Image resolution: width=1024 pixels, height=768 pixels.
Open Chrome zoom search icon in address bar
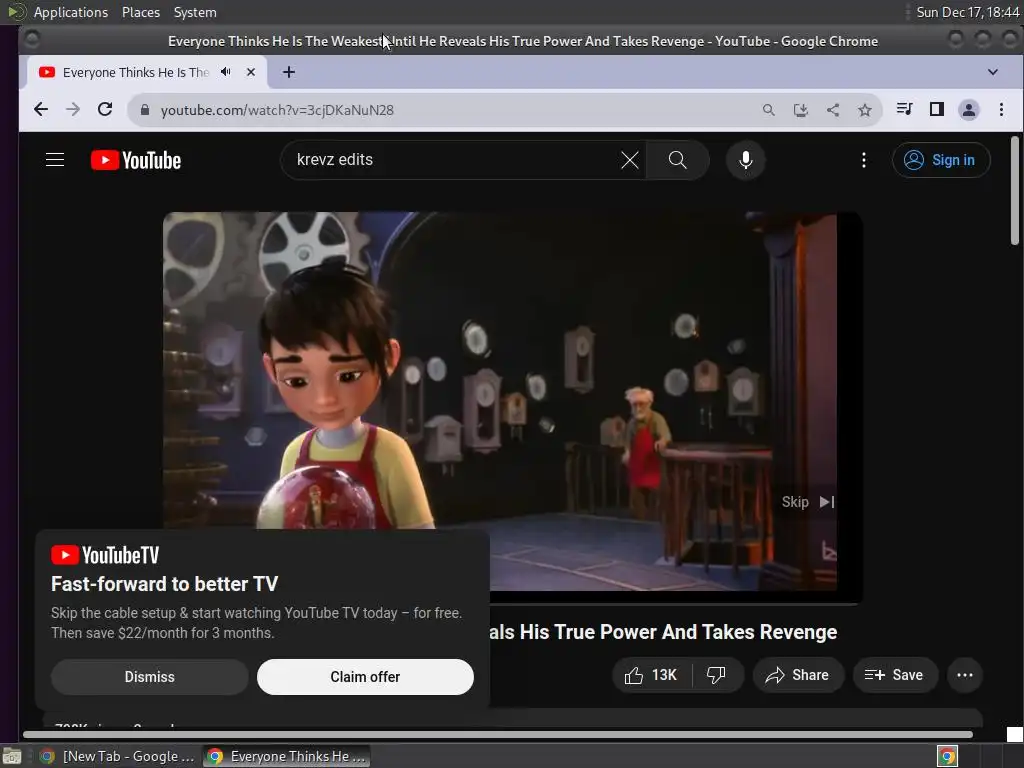[769, 110]
